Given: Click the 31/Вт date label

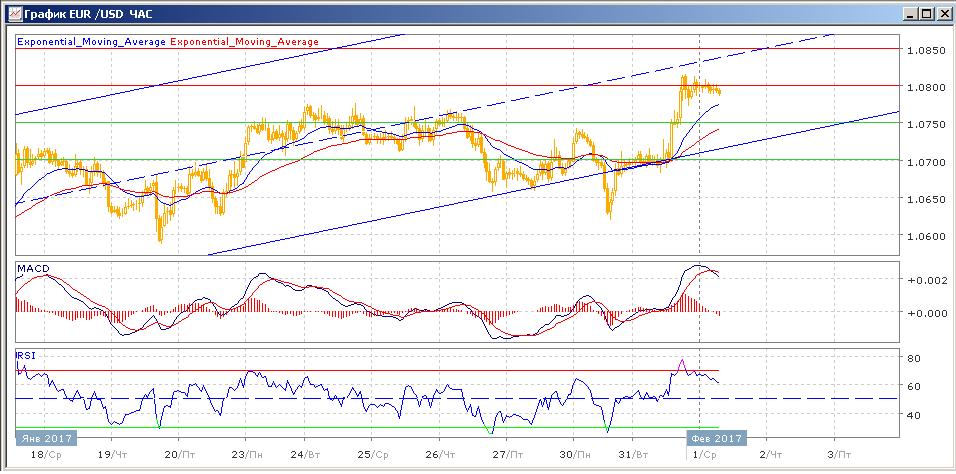Looking at the screenshot, I should [633, 455].
